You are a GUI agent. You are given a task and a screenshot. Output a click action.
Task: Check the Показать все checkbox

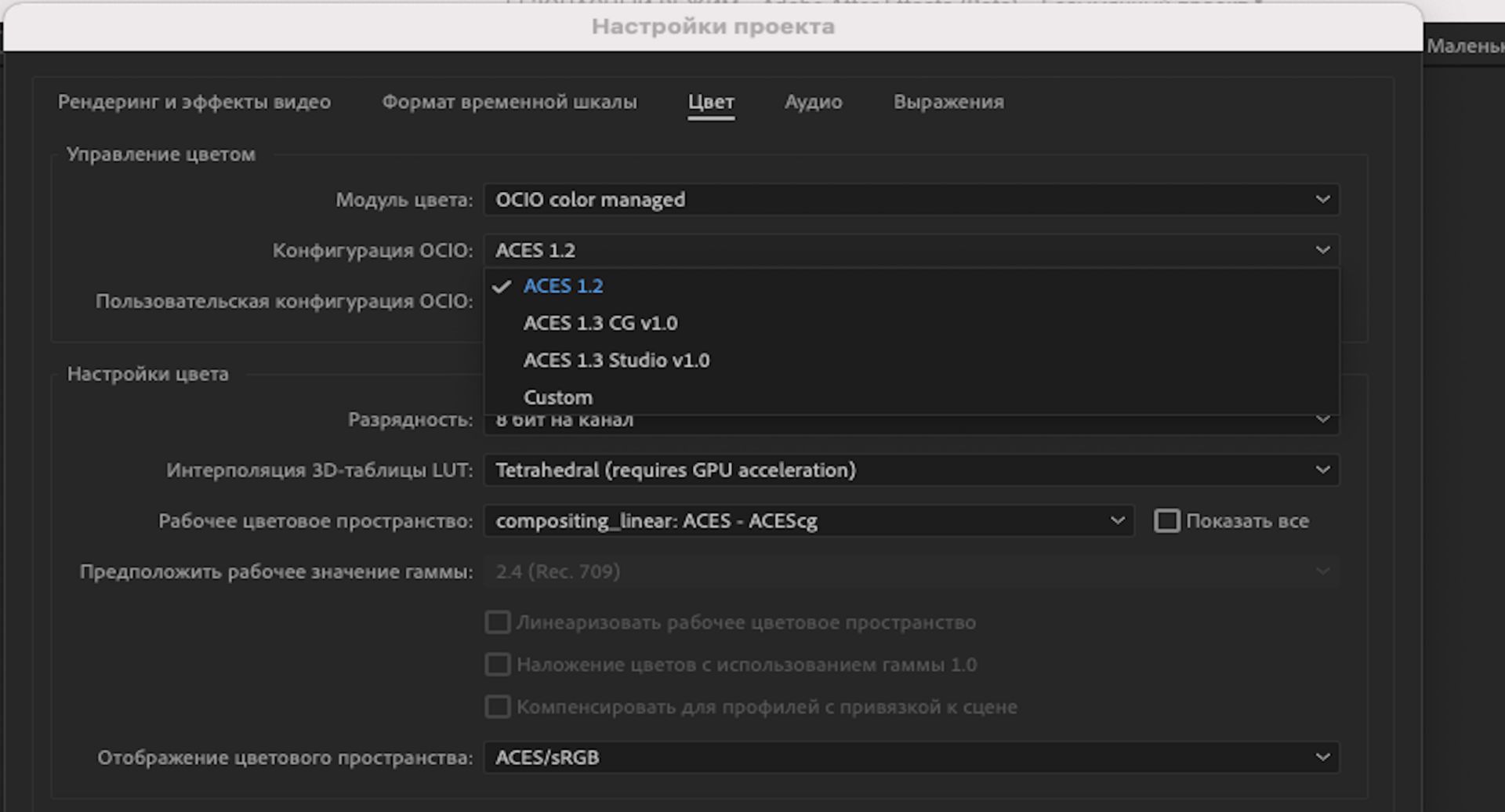[1167, 520]
